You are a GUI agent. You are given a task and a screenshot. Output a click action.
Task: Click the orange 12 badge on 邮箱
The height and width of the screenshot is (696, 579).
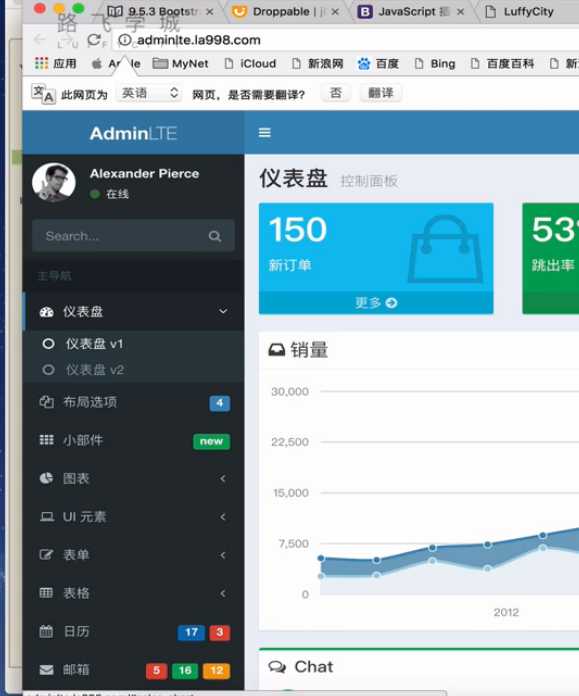pyautogui.click(x=217, y=671)
